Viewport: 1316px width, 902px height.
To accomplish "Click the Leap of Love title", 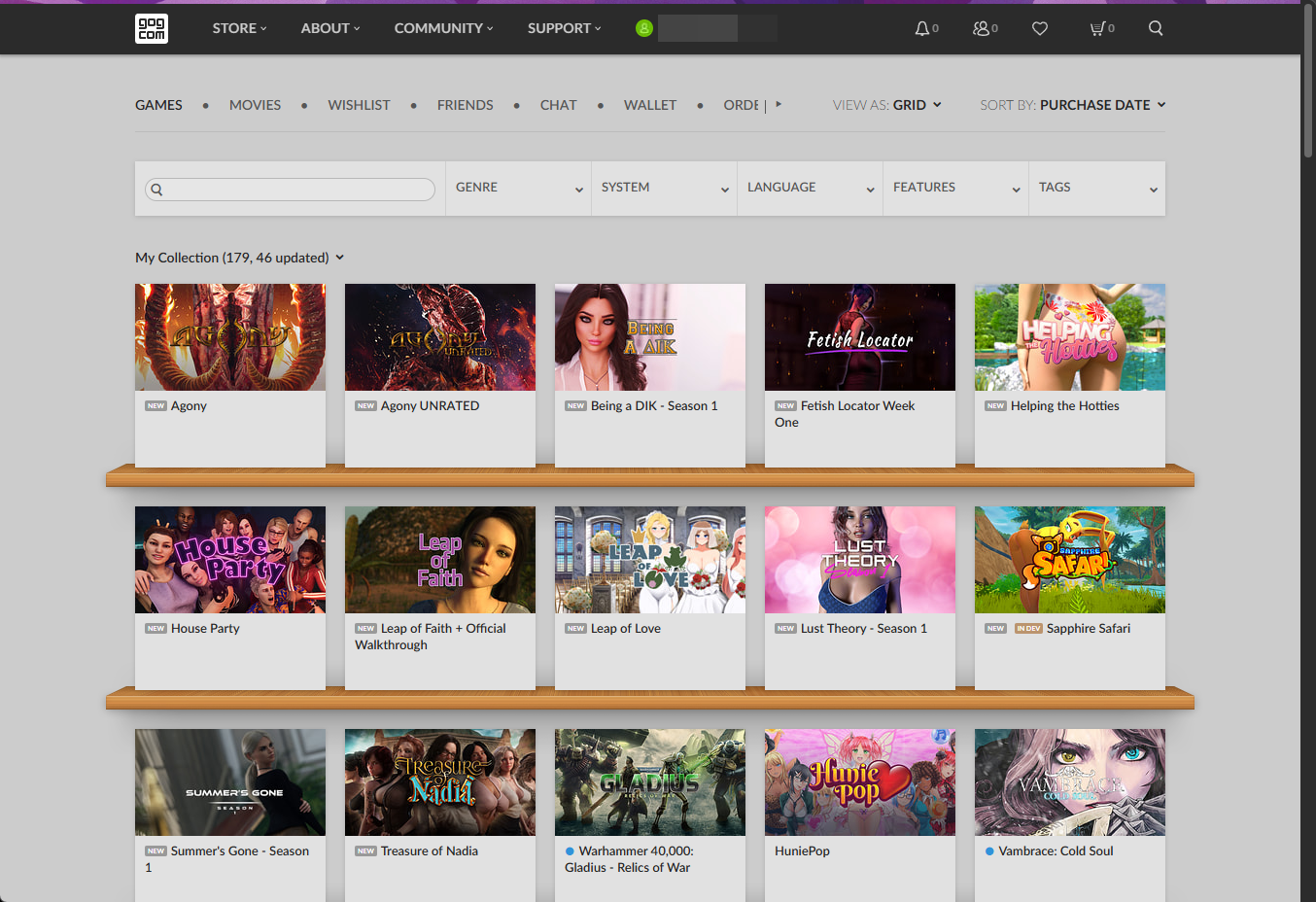I will [626, 629].
